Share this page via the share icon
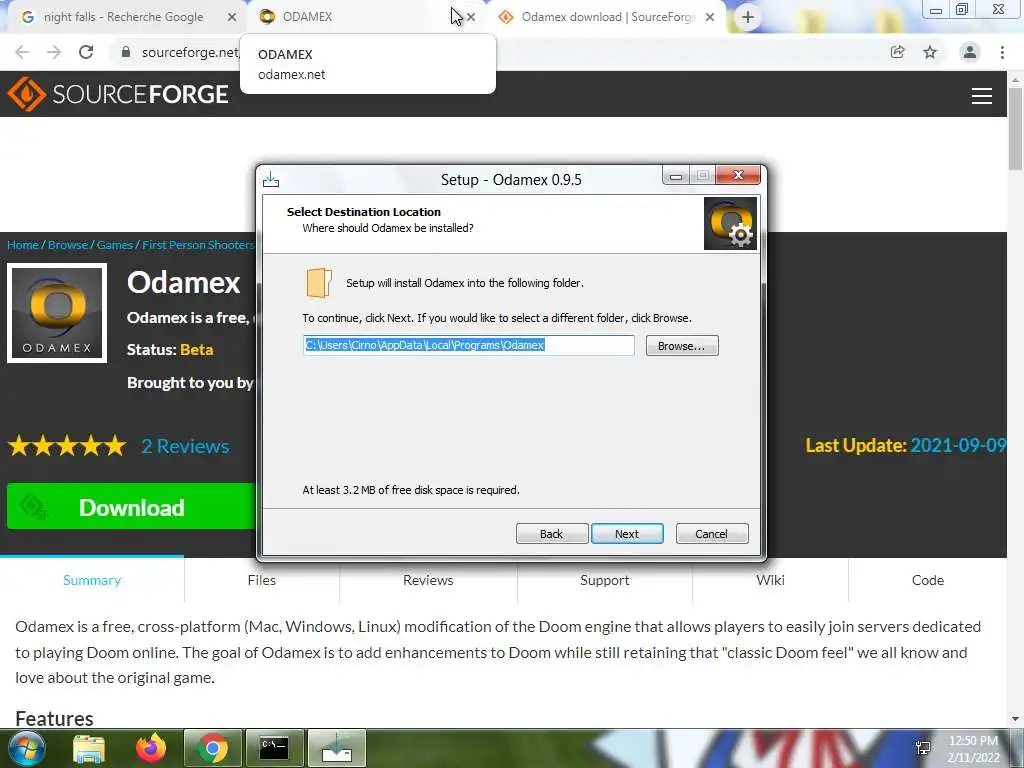Viewport: 1024px width, 768px height. pyautogui.click(x=897, y=52)
